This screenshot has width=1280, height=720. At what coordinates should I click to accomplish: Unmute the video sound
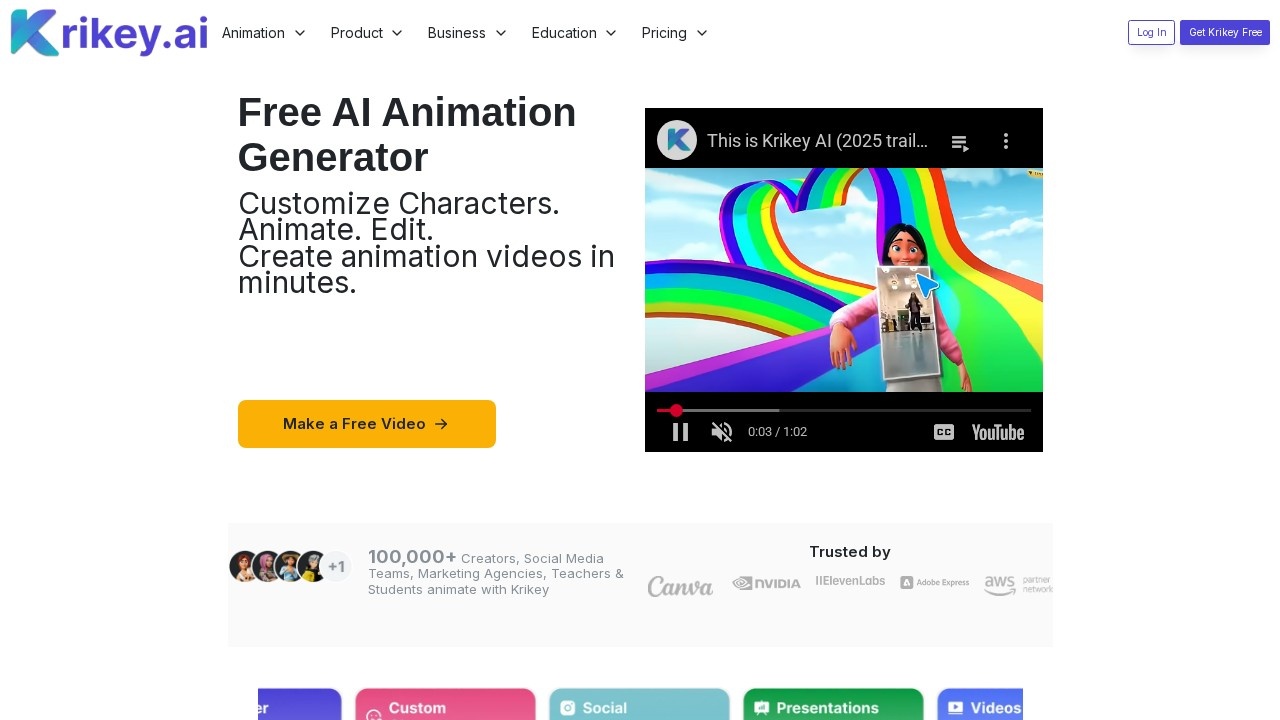click(x=721, y=432)
